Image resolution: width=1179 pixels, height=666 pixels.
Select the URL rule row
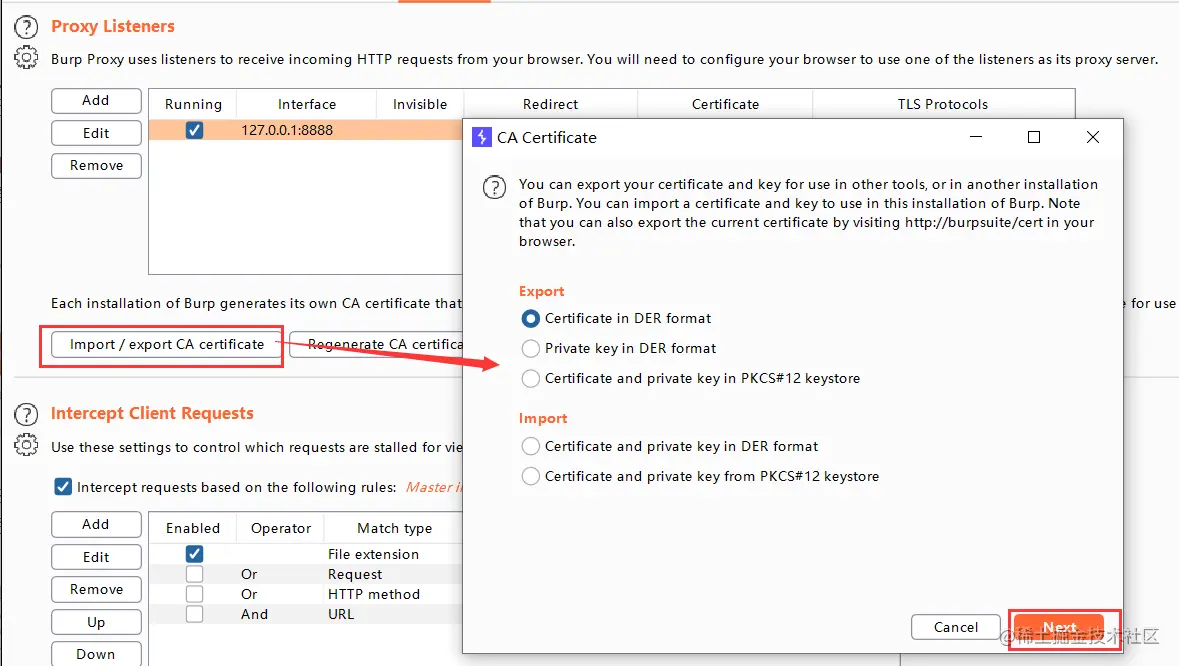point(306,614)
